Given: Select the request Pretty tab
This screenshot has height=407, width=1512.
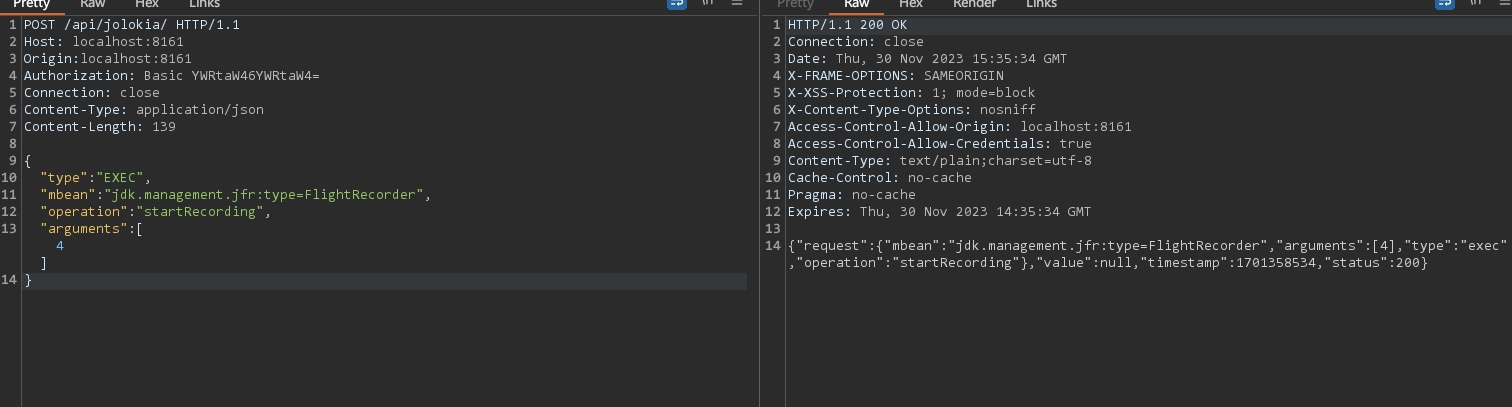Looking at the screenshot, I should click(31, 4).
